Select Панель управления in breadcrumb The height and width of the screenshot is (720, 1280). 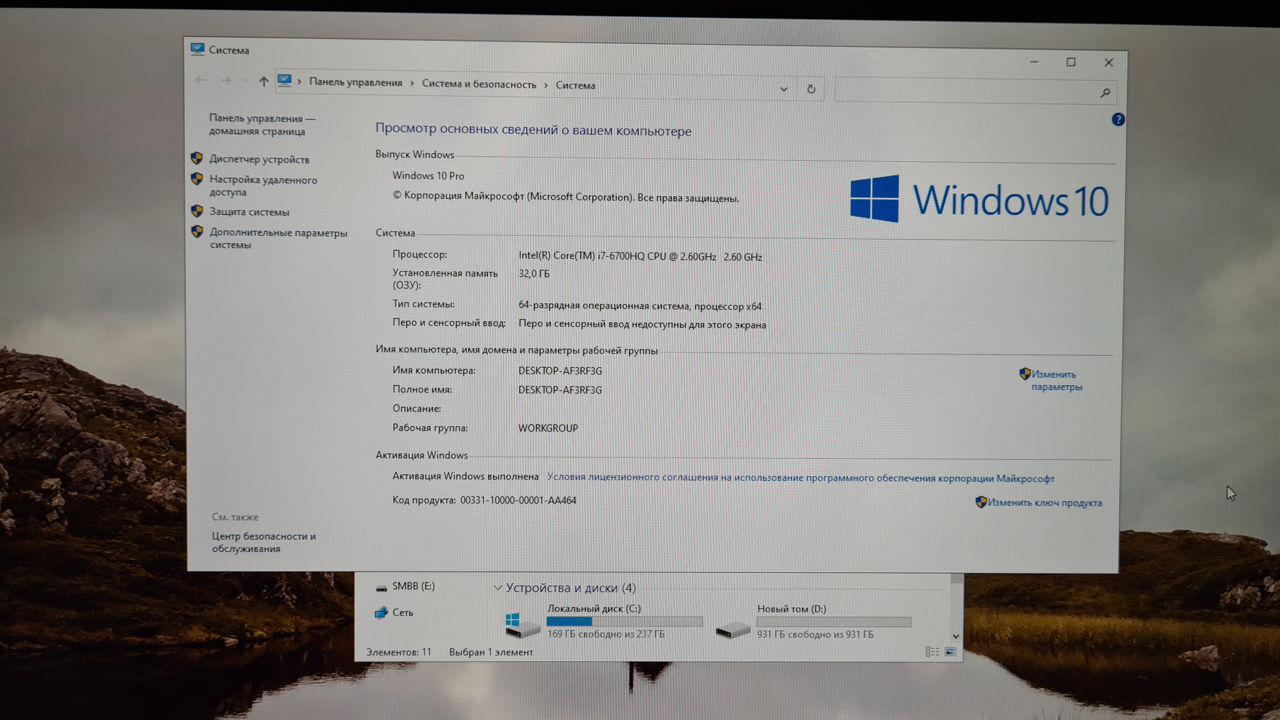[x=355, y=83]
